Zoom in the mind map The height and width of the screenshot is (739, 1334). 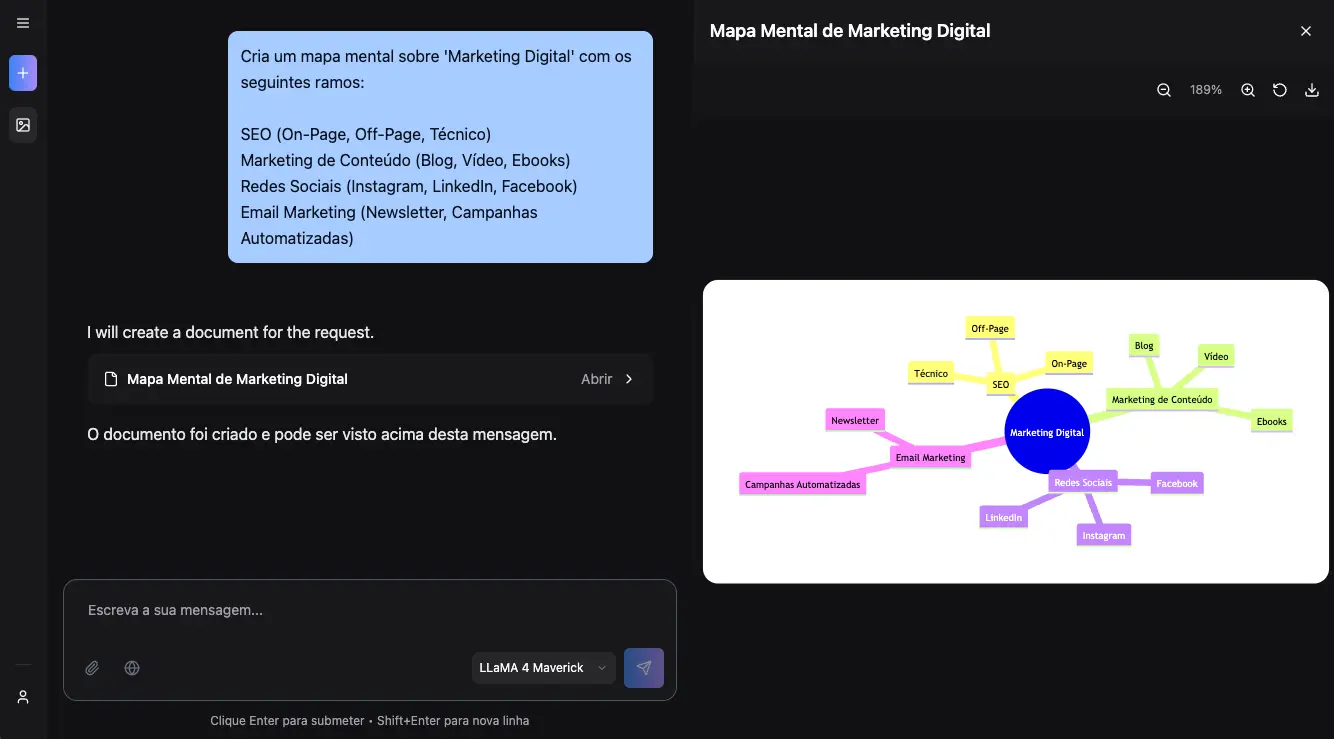[1248, 90]
